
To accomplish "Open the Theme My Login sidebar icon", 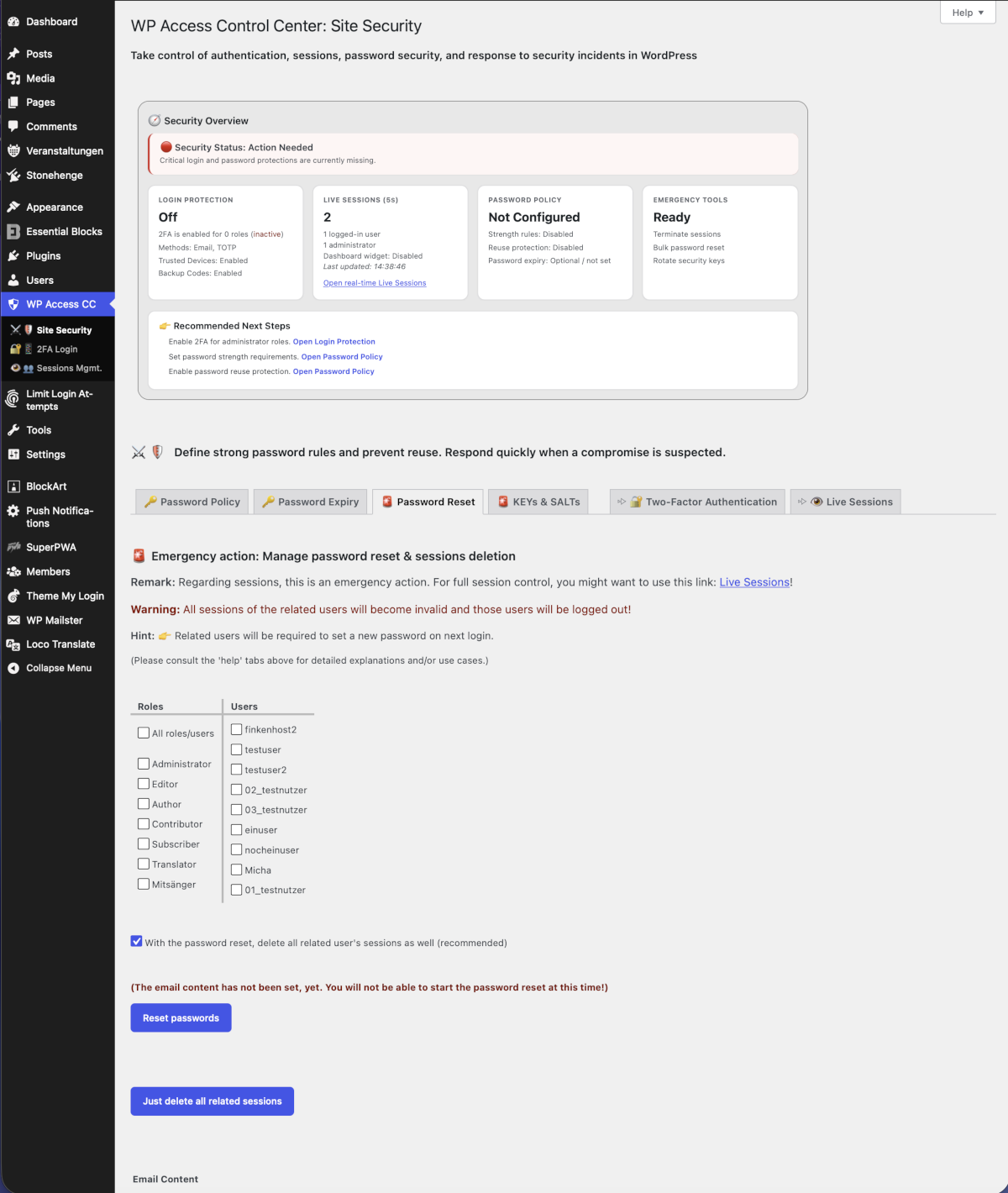I will click(x=13, y=596).
